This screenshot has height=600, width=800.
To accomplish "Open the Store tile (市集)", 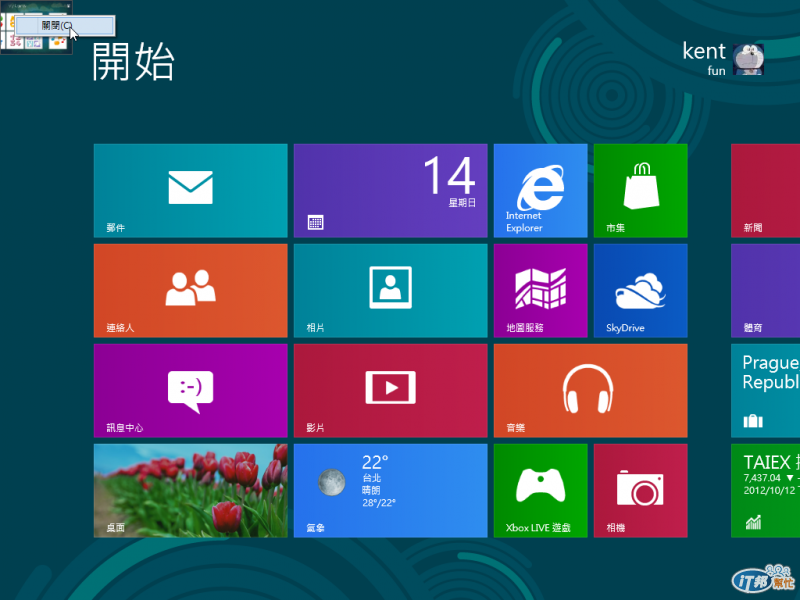I will pos(640,190).
